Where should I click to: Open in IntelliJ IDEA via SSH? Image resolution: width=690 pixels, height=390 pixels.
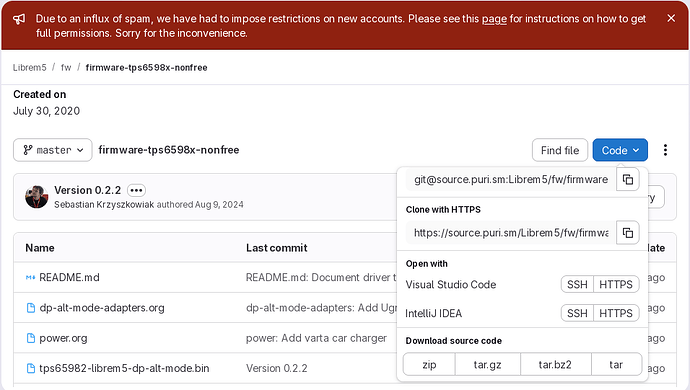point(577,313)
